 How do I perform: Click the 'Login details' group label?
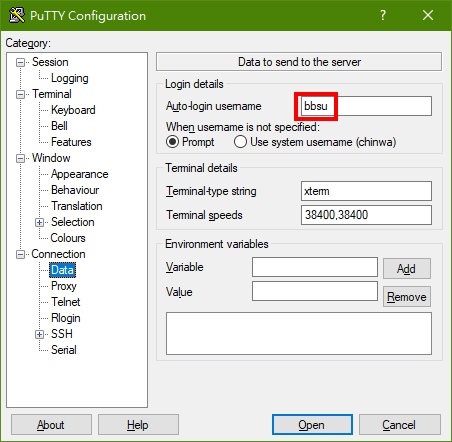point(194,84)
